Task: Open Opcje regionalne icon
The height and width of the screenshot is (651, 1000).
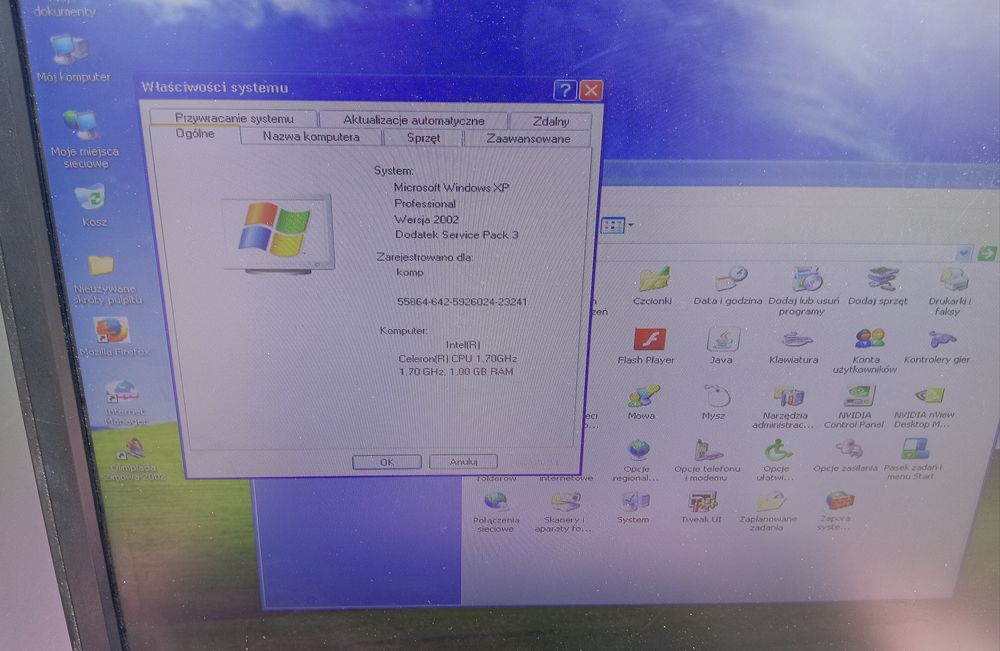Action: coord(636,460)
